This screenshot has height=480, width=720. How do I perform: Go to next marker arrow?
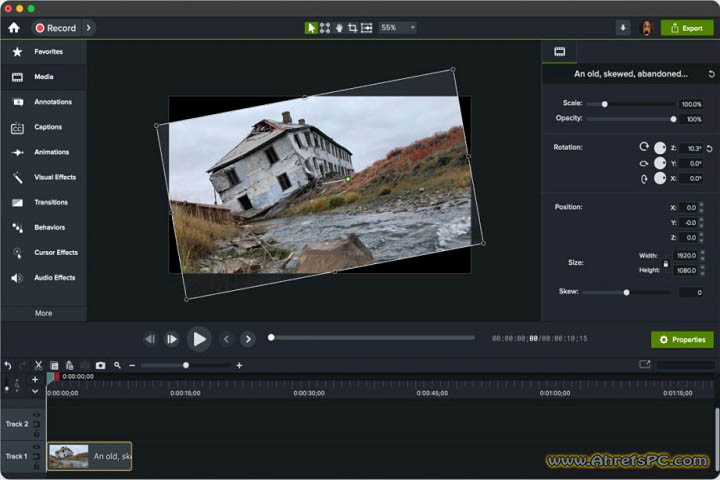(x=248, y=339)
